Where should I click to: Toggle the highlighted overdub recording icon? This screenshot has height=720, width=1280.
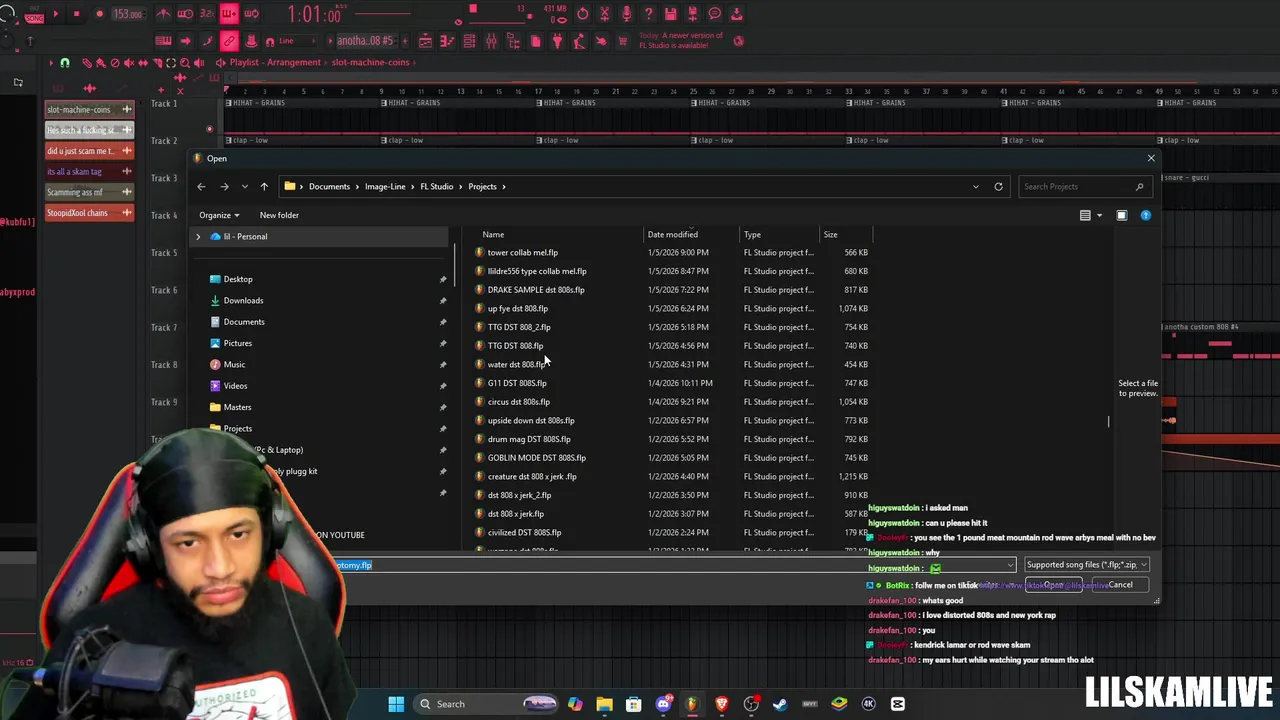click(229, 14)
